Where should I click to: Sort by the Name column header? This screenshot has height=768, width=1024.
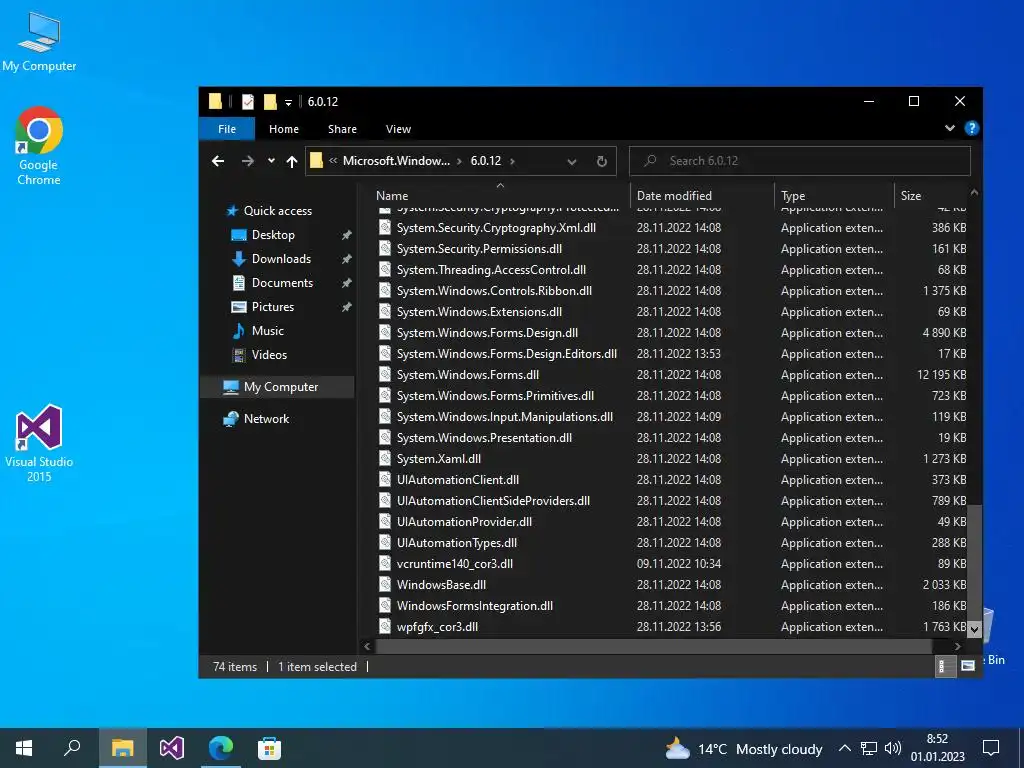point(500,195)
